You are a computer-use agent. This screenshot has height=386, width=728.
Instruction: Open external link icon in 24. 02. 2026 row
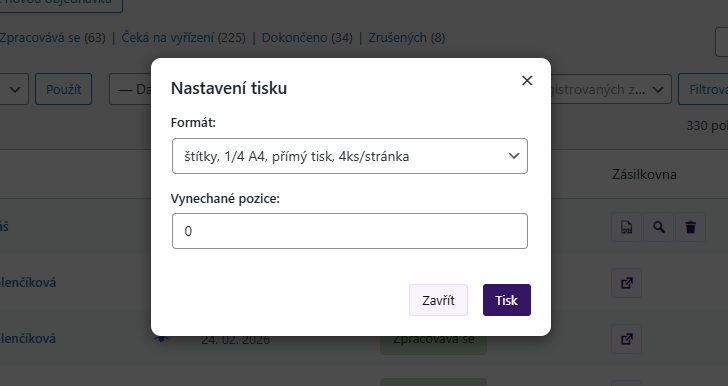point(626,339)
